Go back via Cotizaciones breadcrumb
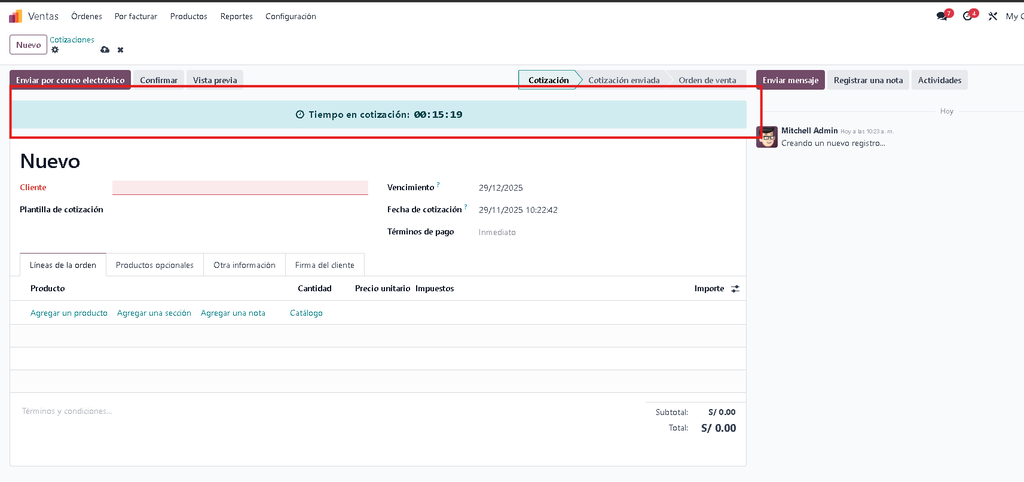 (72, 40)
